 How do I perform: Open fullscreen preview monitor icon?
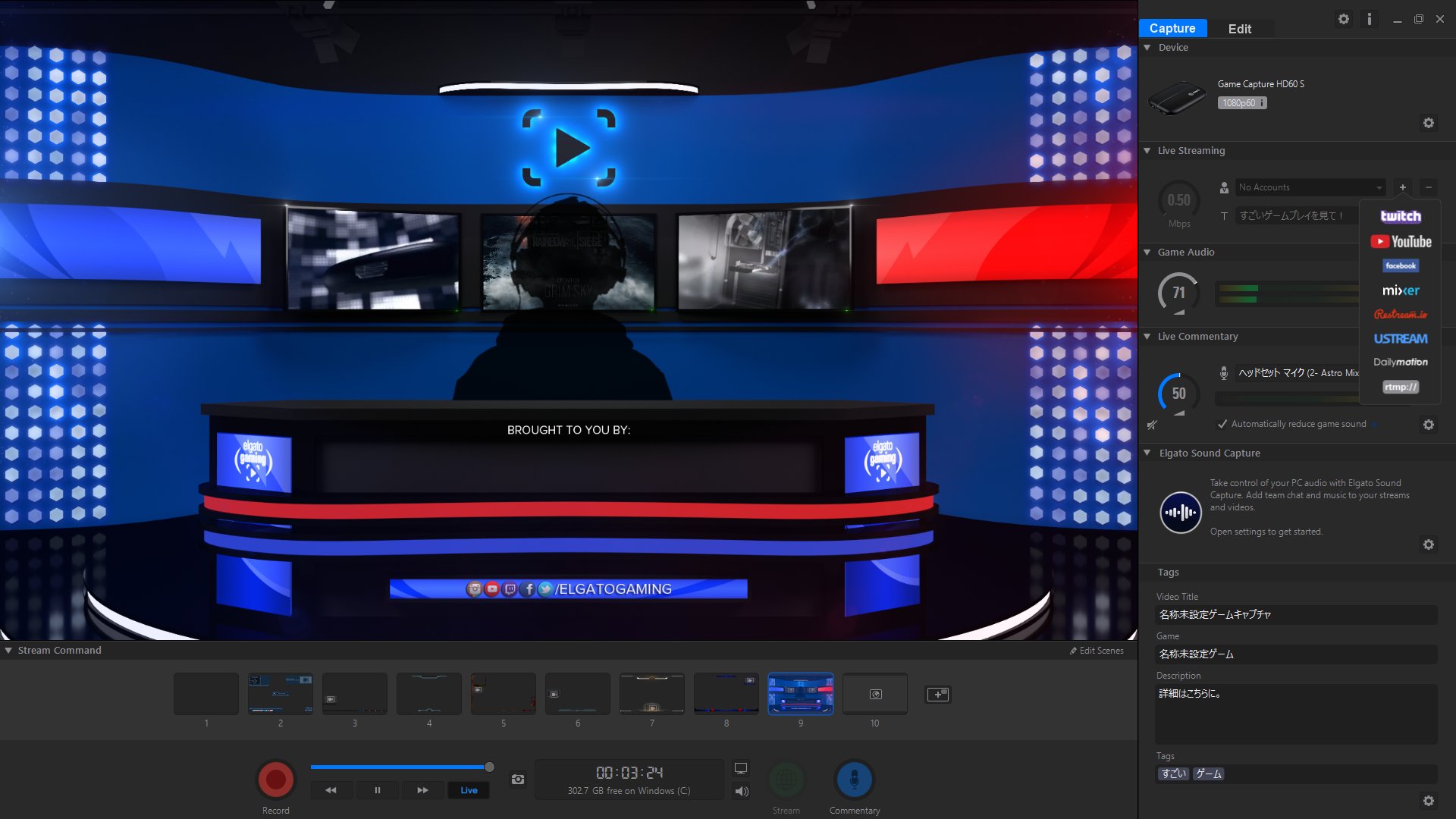click(741, 768)
